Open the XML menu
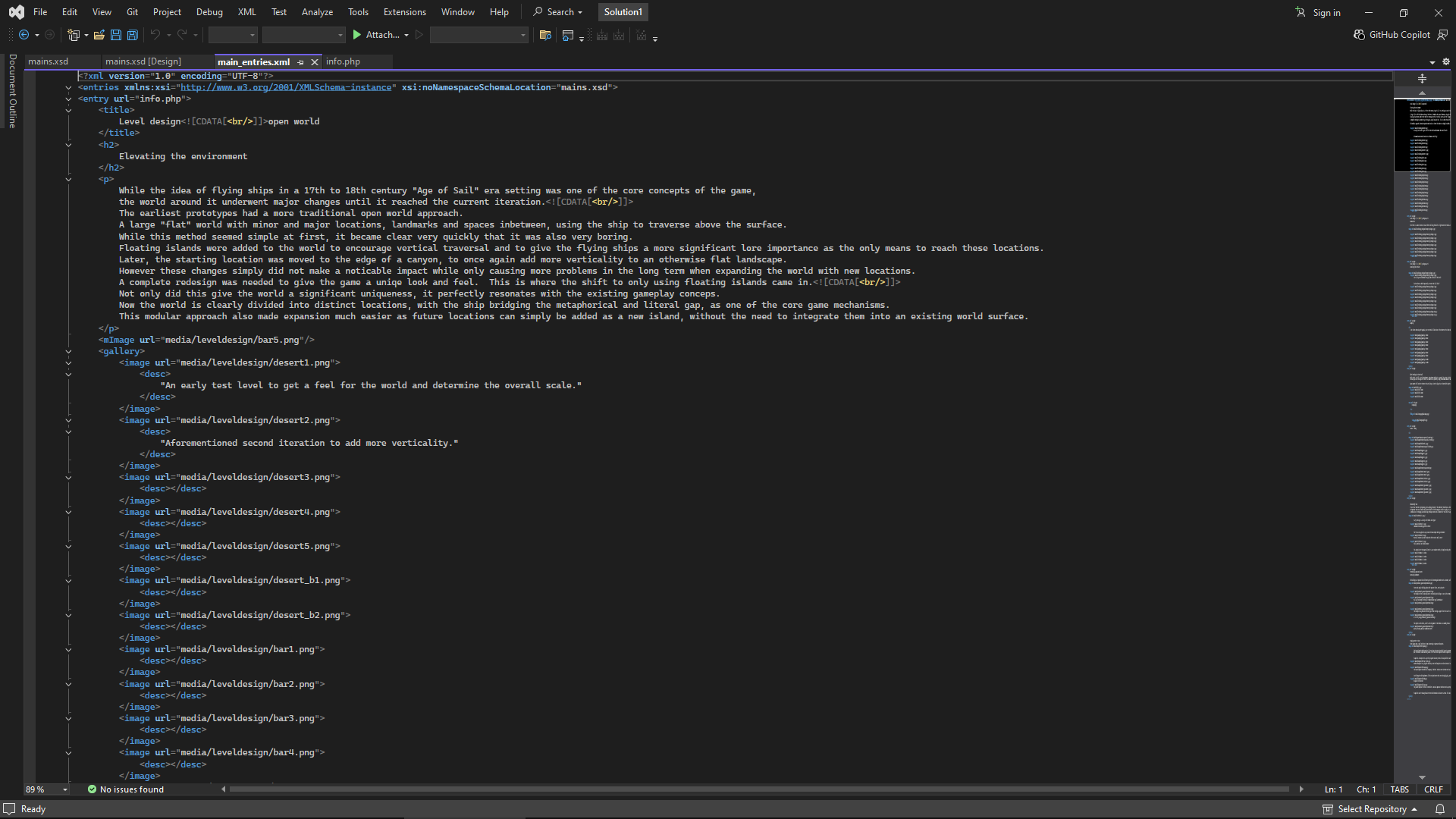The width and height of the screenshot is (1456, 819). tap(246, 11)
